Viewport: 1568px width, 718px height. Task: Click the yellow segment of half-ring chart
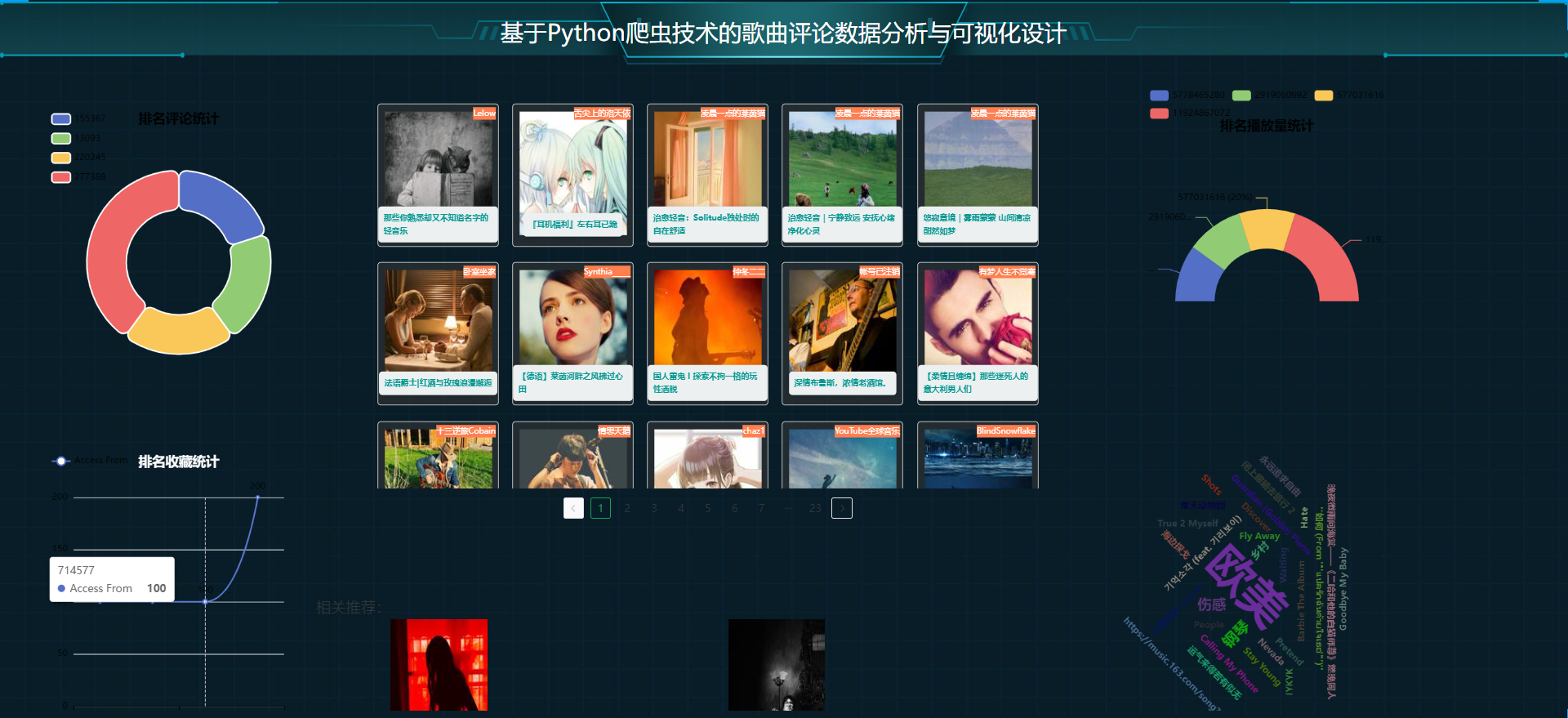coord(1265,229)
